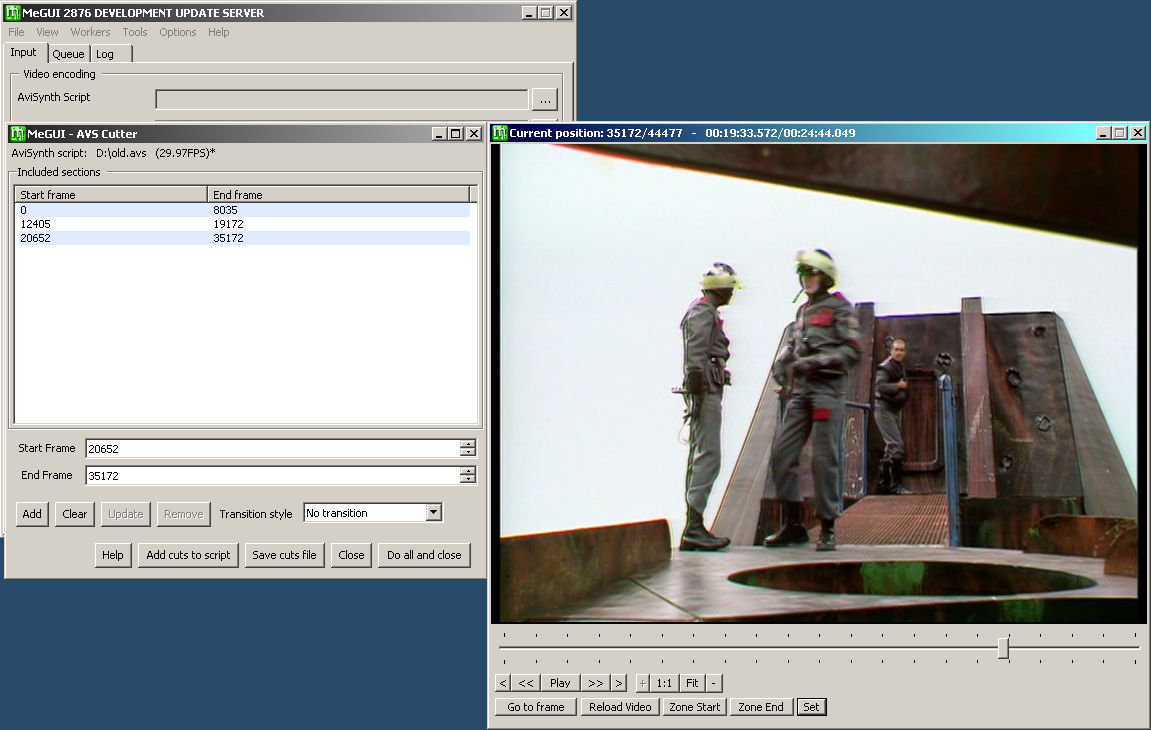
Task: Click the Close button in AVS Cutter
Action: pos(351,555)
